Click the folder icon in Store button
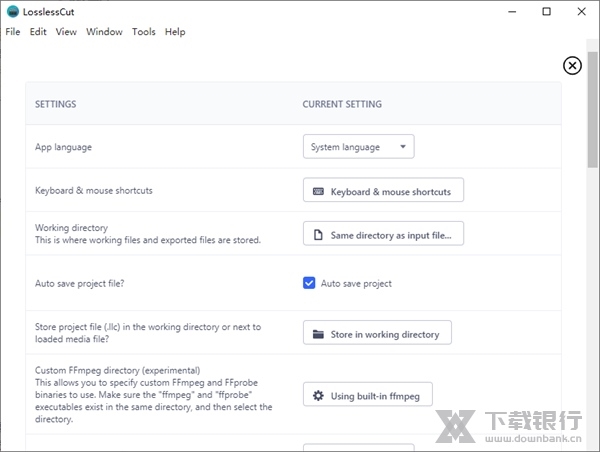 318,334
